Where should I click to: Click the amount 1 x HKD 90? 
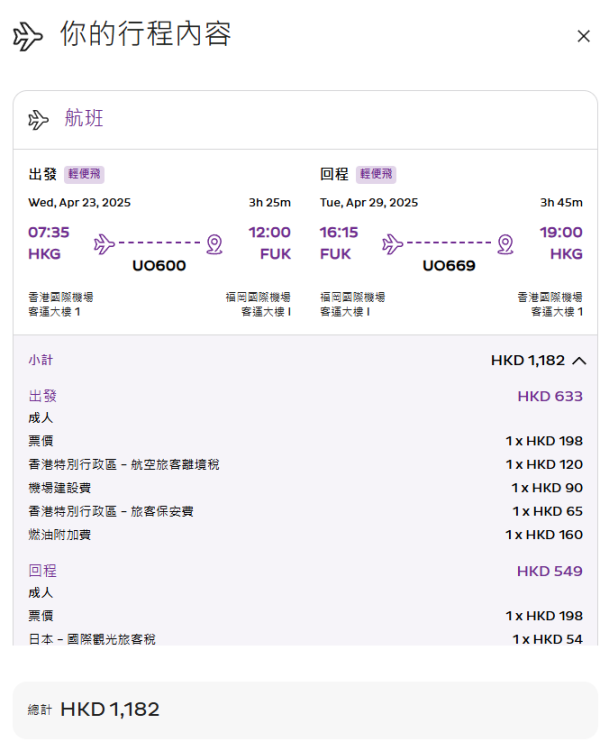(547, 488)
